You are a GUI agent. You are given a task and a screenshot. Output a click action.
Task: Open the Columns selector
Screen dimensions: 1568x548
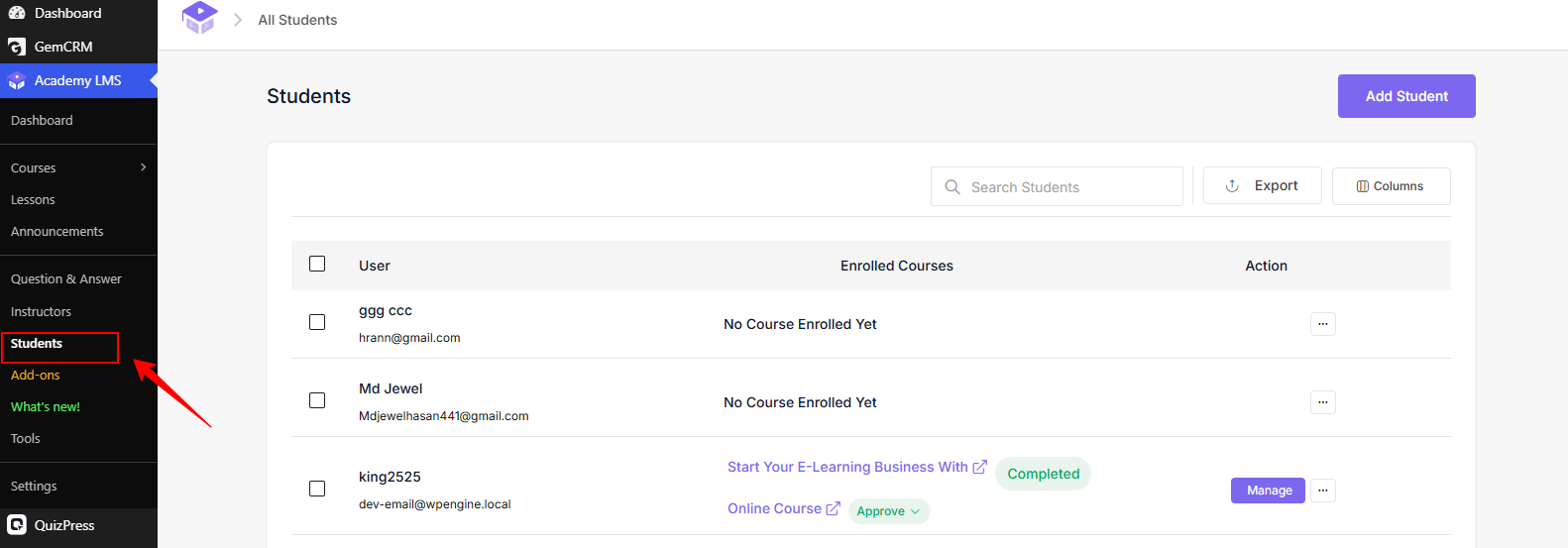click(1391, 186)
